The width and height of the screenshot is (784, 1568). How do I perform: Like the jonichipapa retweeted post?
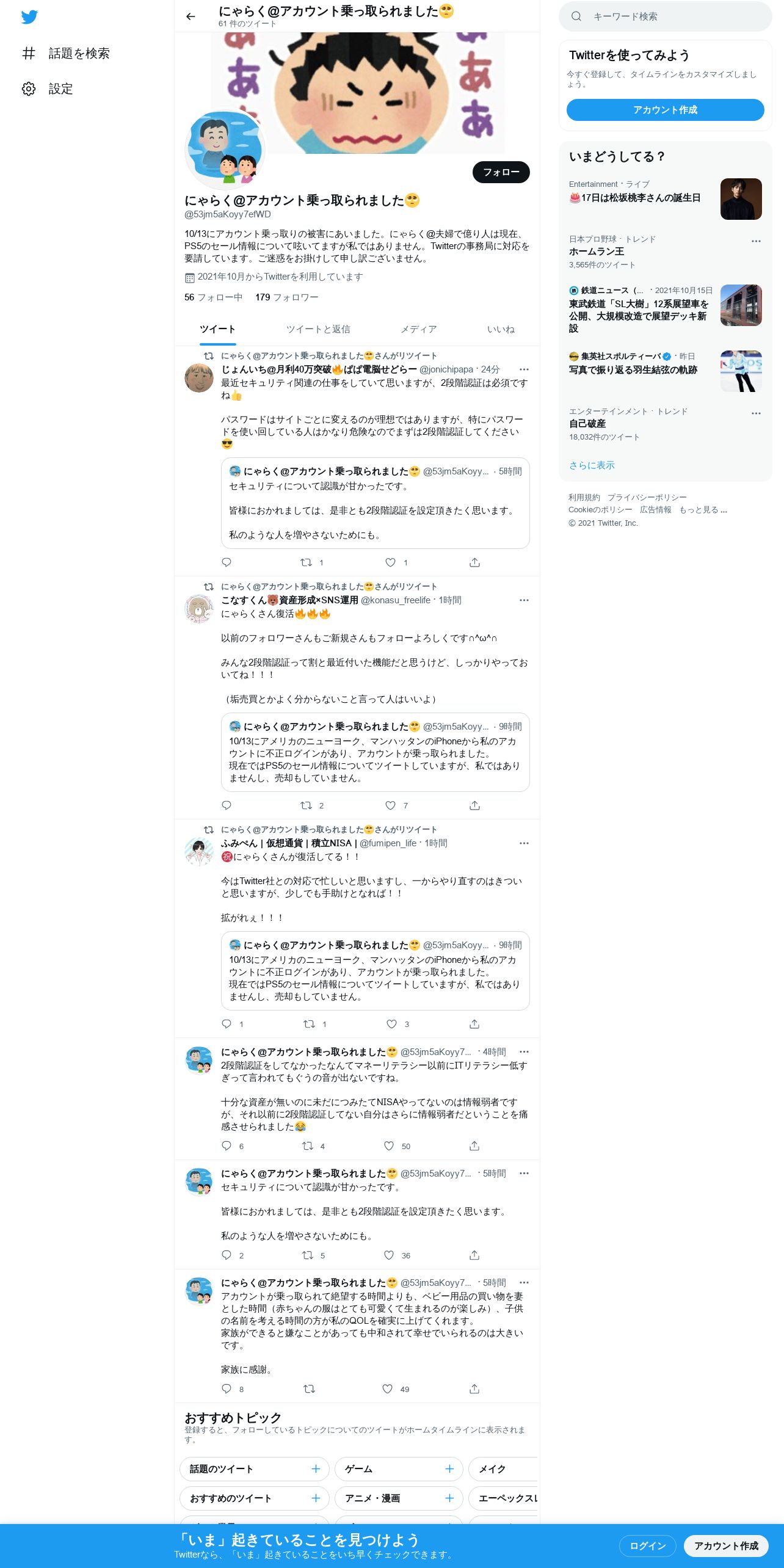pos(390,562)
